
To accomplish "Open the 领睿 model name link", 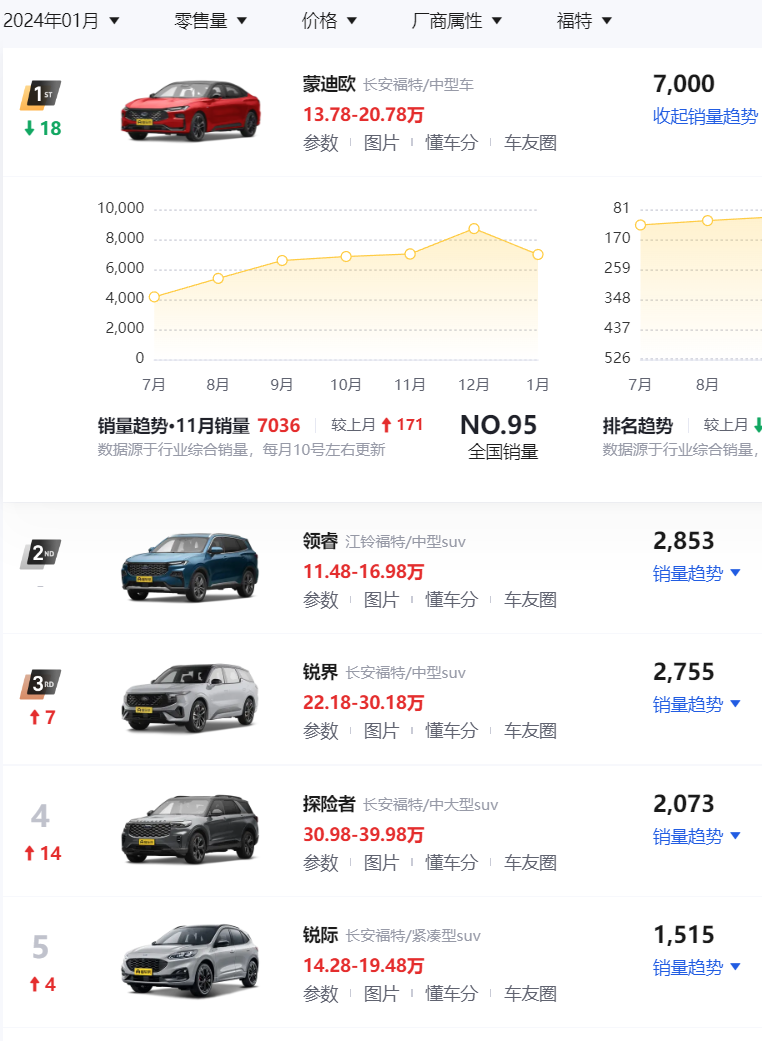I will point(321,541).
